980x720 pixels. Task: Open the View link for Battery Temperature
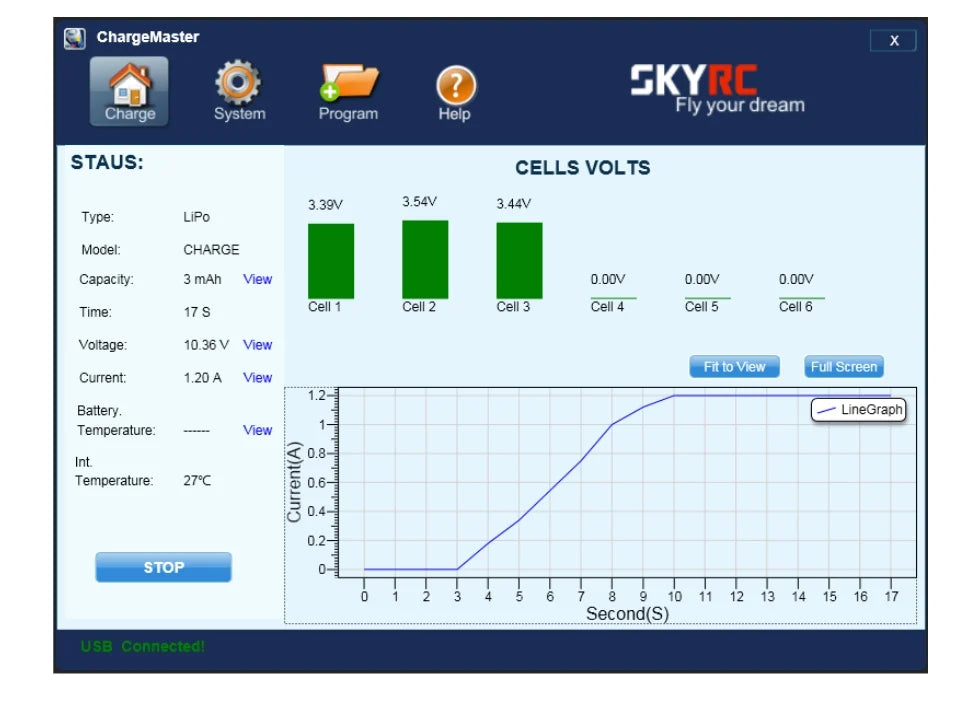[257, 430]
